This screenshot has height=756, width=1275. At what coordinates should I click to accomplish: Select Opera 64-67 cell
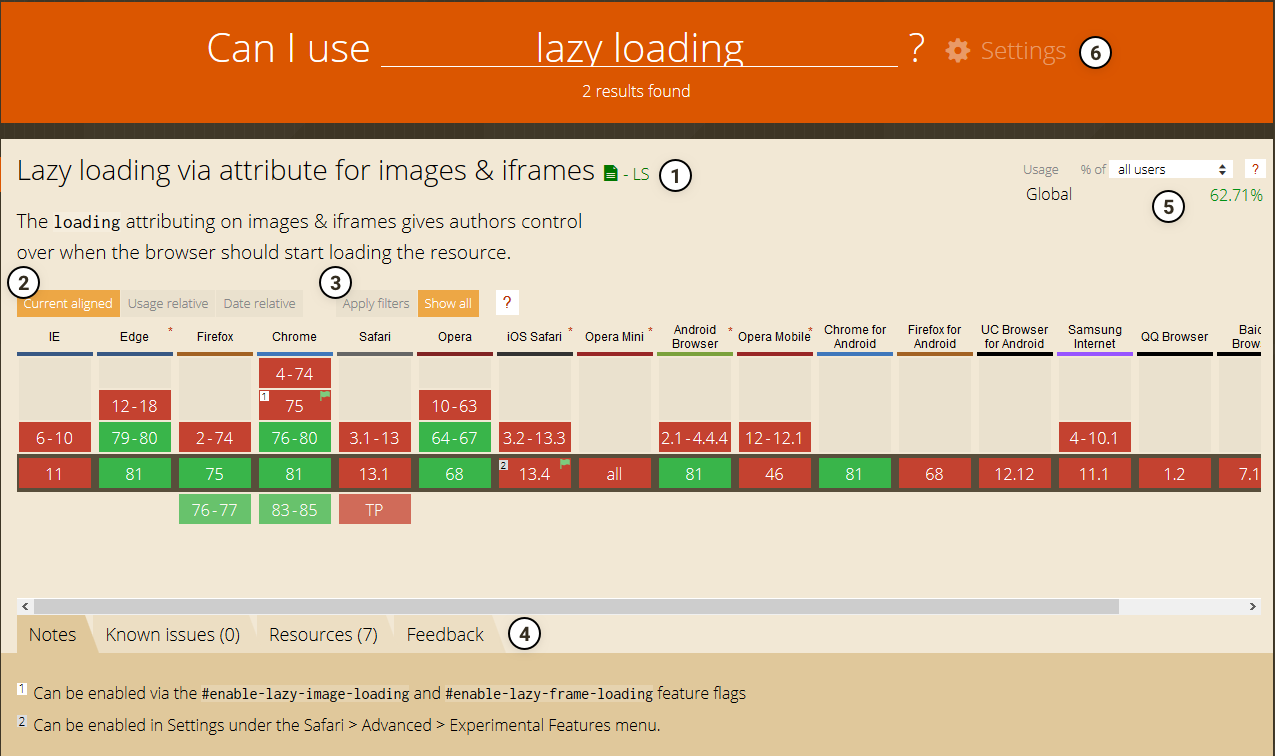click(455, 437)
